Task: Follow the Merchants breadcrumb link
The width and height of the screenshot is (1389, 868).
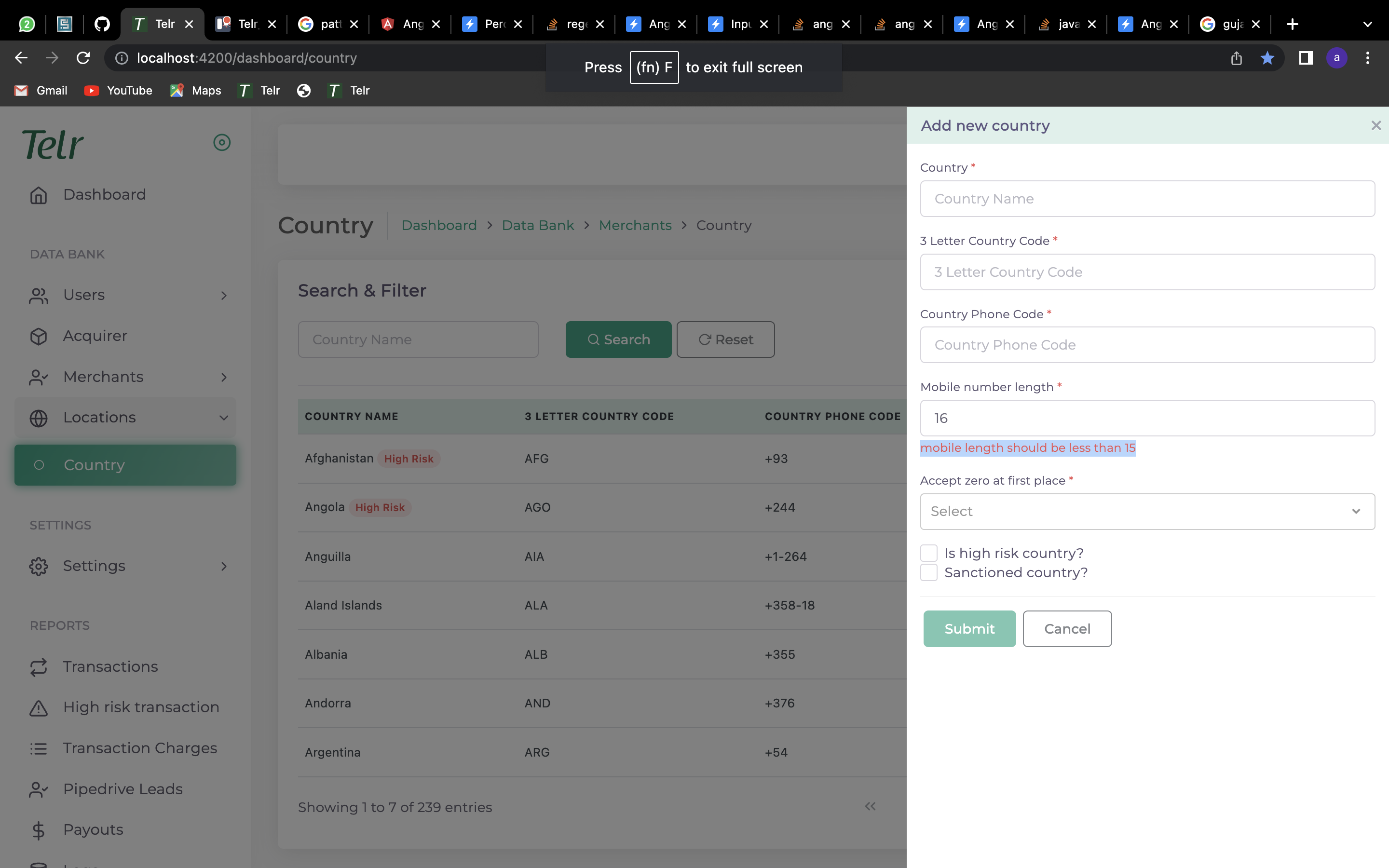Action: [635, 226]
